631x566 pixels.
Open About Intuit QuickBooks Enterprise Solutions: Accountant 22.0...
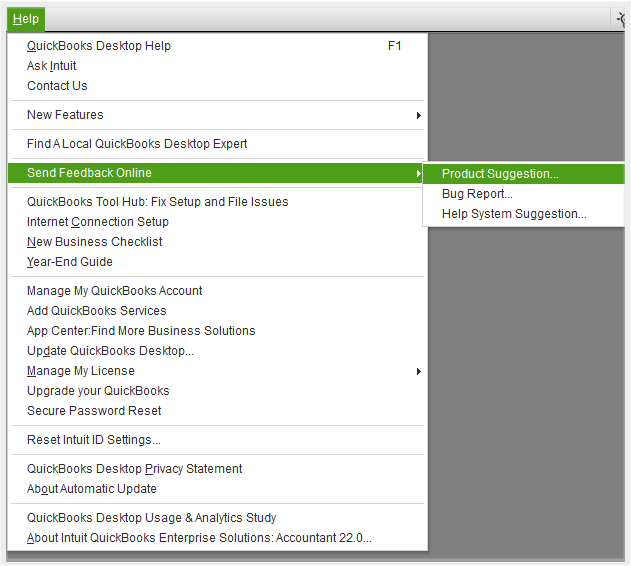click(x=217, y=538)
